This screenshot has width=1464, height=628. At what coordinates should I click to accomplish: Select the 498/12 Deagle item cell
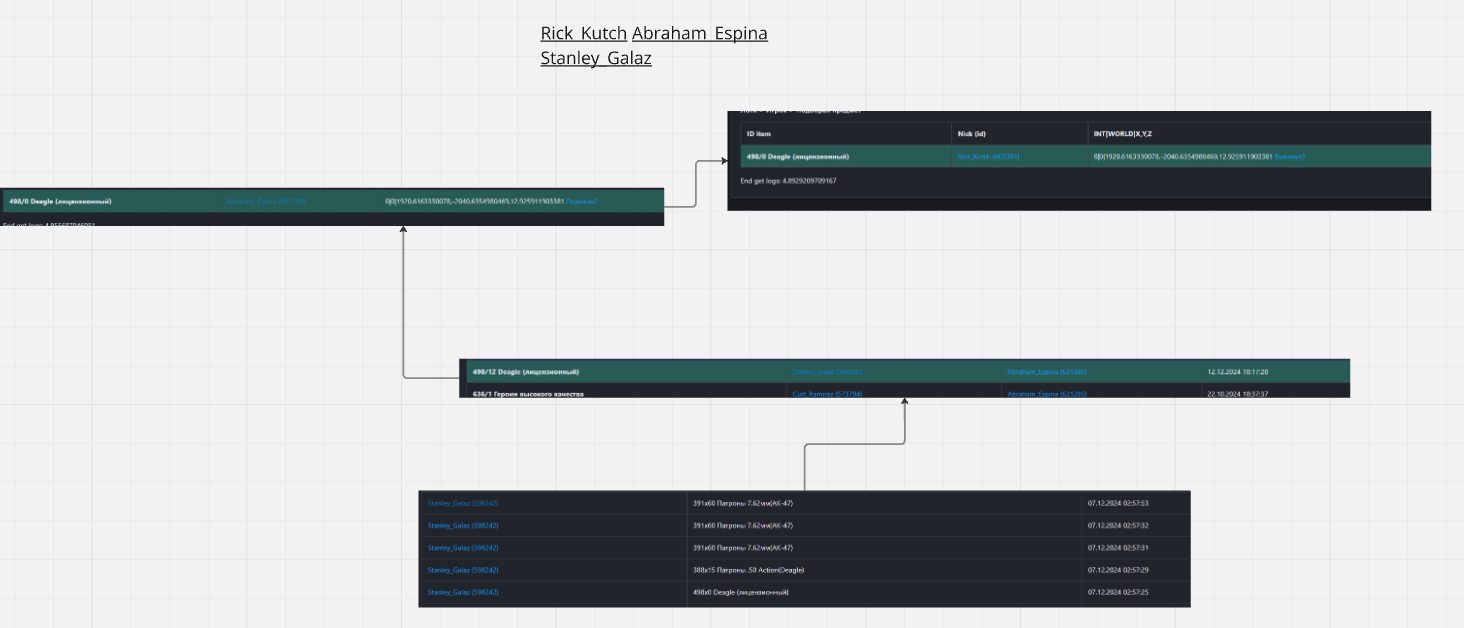point(525,372)
